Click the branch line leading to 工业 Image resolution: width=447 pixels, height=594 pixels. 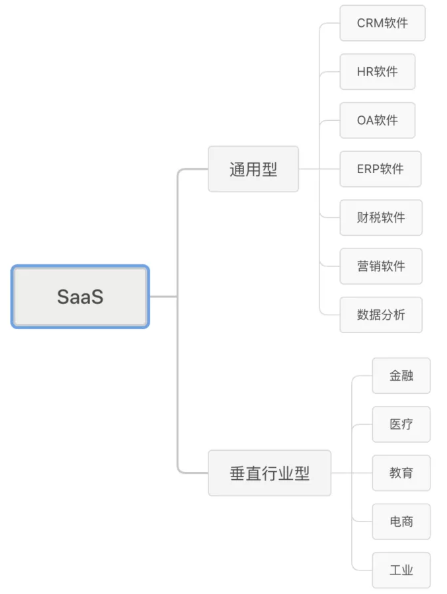(x=362, y=569)
